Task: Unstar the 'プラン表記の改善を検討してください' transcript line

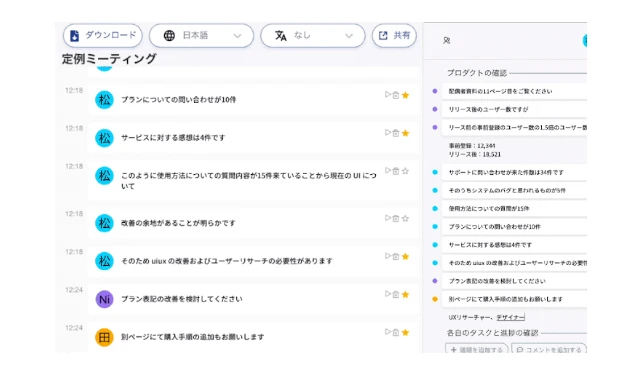Action: [405, 294]
